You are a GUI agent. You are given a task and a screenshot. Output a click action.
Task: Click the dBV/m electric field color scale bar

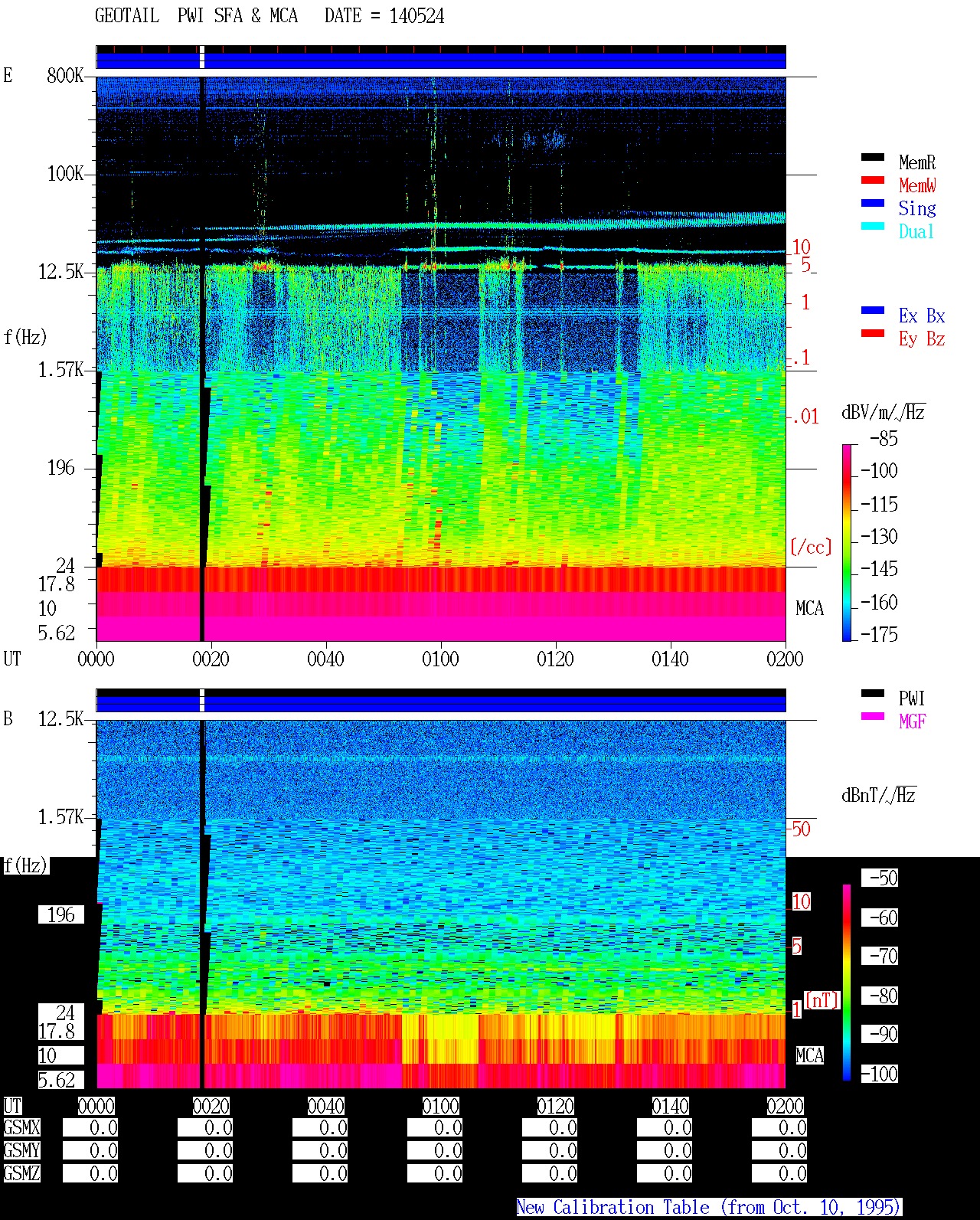click(847, 542)
